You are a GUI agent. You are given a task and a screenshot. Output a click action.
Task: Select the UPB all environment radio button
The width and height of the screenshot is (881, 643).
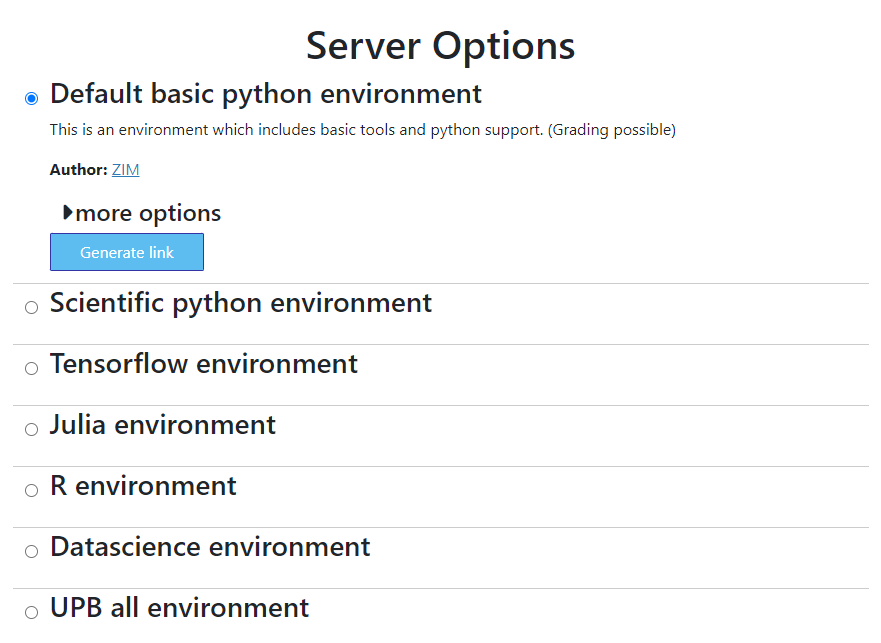point(31,612)
